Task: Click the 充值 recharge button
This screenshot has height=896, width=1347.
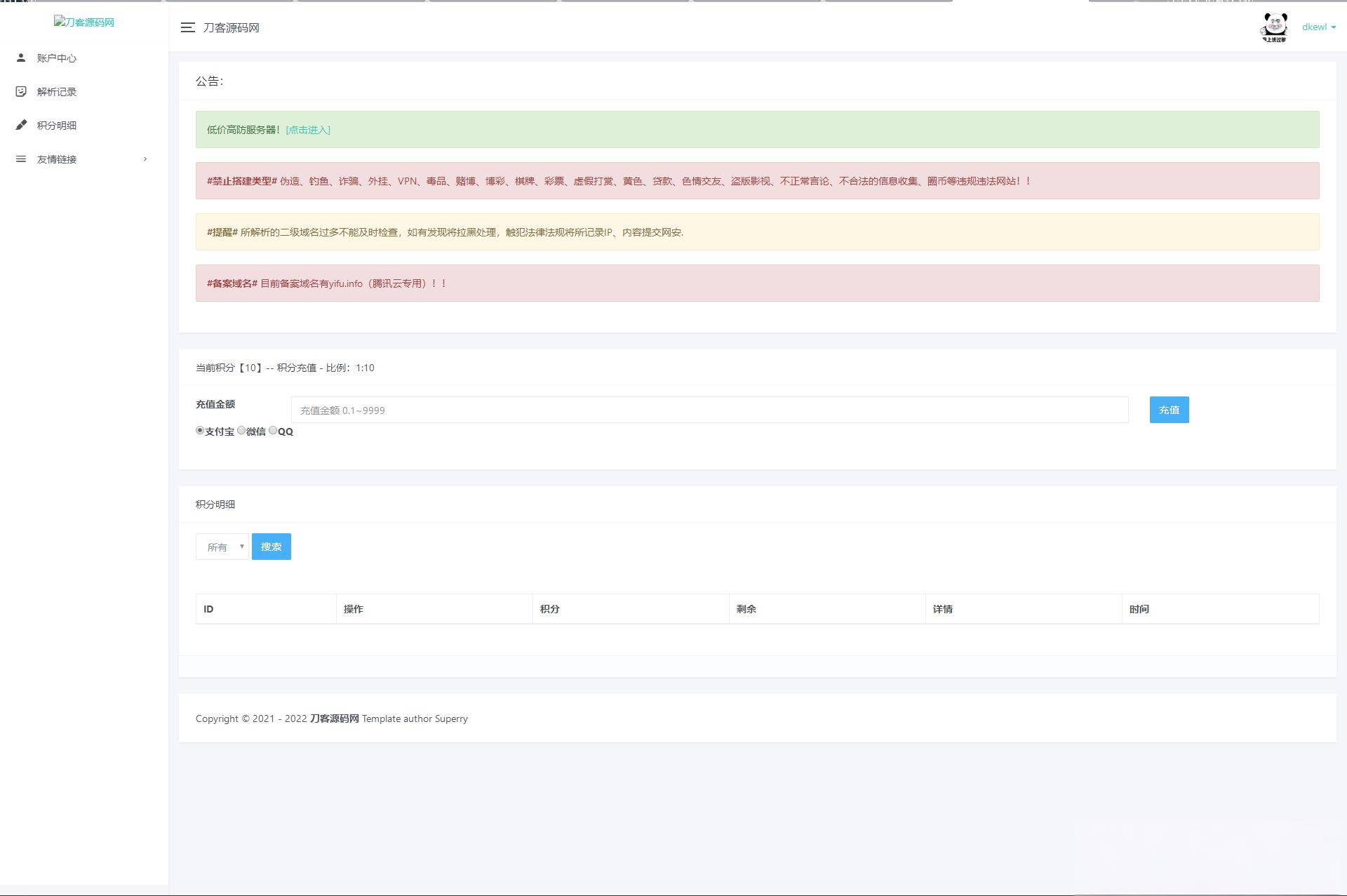Action: click(1169, 410)
